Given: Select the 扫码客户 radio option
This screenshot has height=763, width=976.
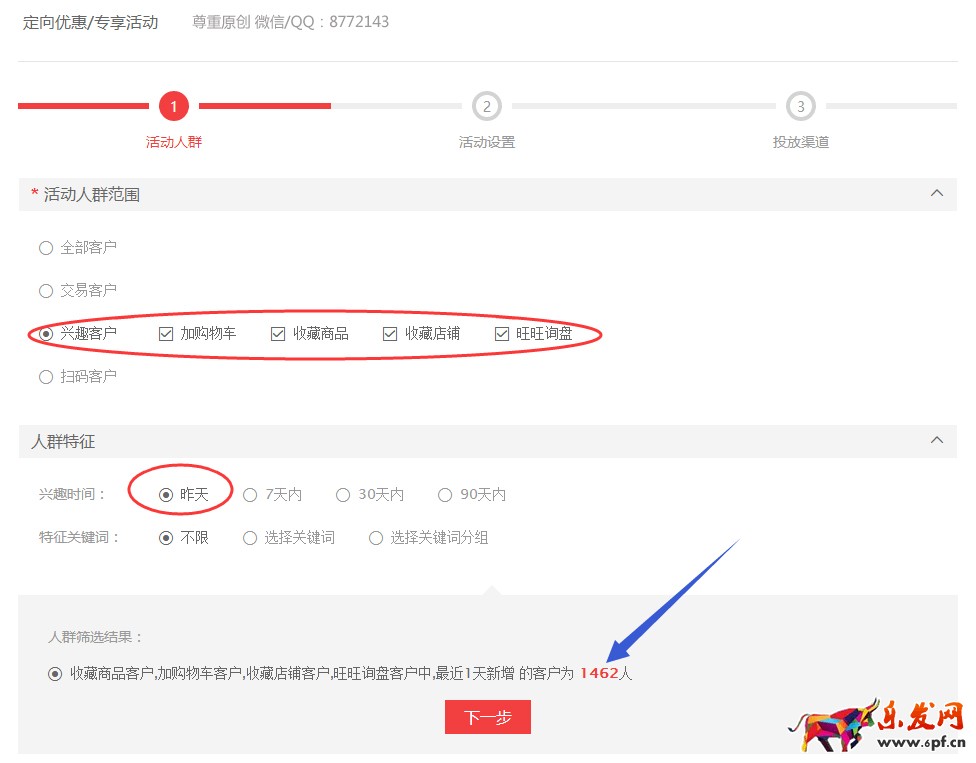Looking at the screenshot, I should [x=46, y=377].
